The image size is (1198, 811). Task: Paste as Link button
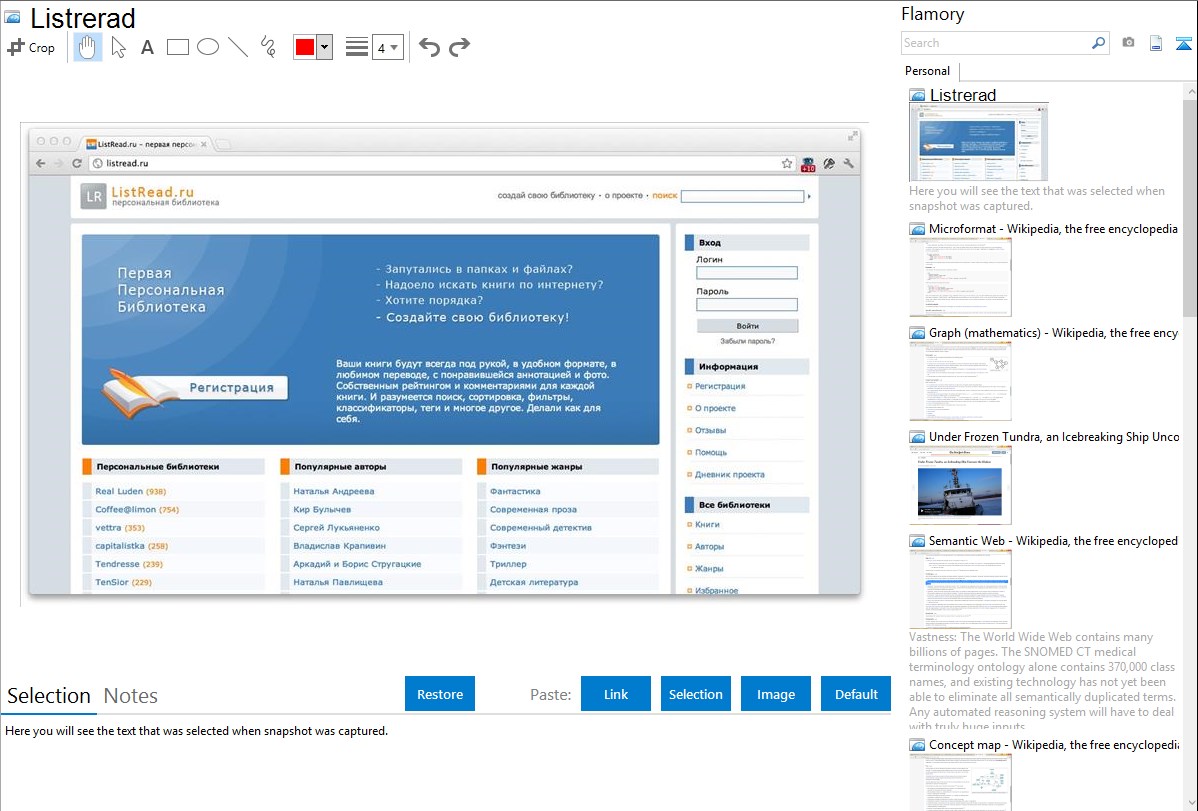coord(616,694)
